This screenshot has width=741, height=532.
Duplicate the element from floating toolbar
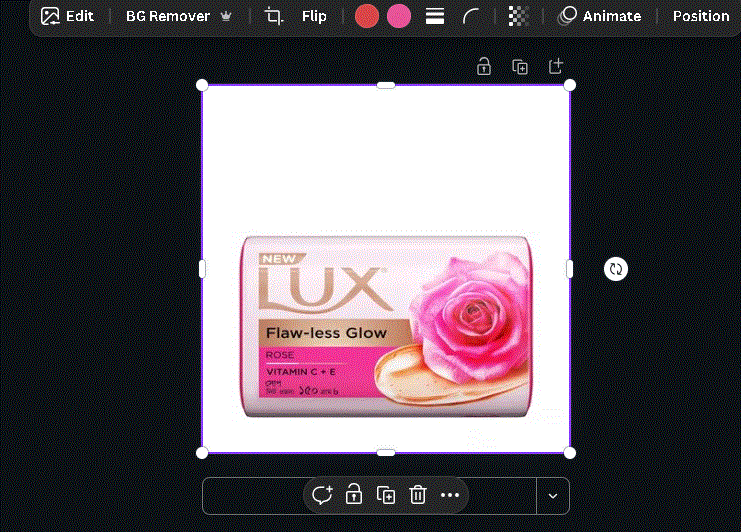pyautogui.click(x=386, y=495)
